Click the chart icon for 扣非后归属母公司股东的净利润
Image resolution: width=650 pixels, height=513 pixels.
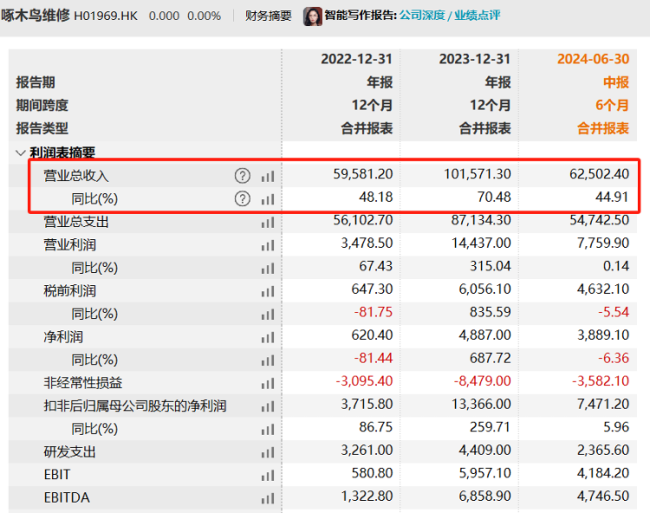click(x=267, y=406)
